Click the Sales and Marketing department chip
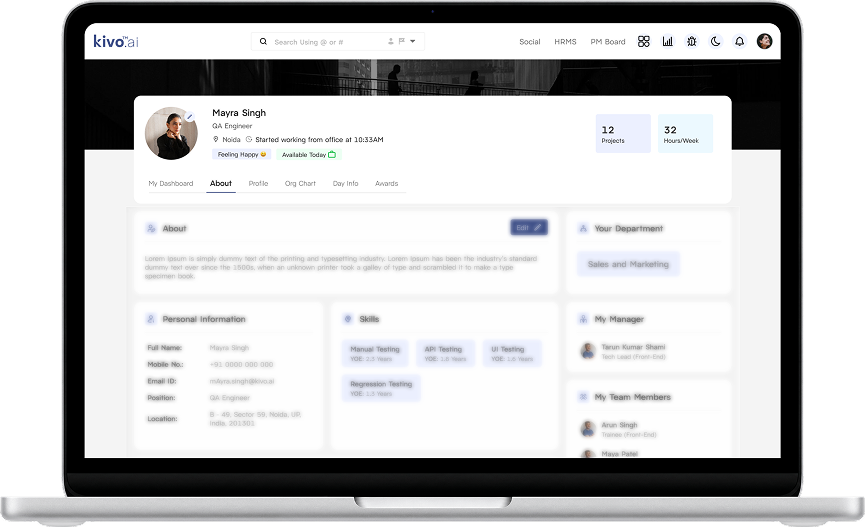 point(628,264)
